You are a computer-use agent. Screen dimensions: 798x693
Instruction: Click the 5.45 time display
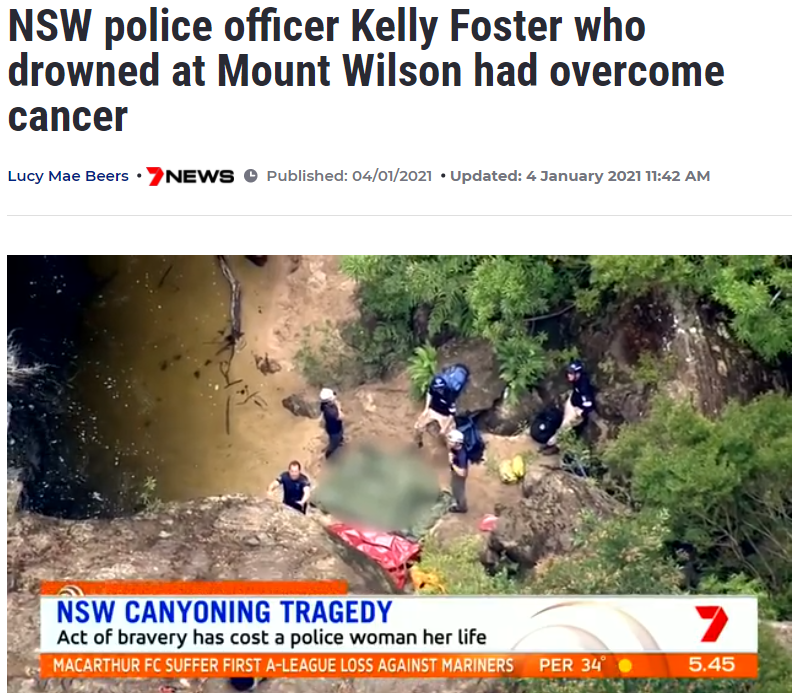711,665
